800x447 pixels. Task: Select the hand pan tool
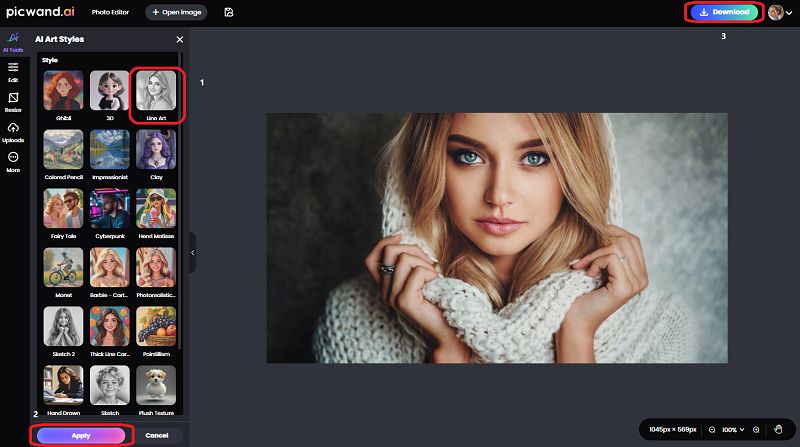(778, 430)
